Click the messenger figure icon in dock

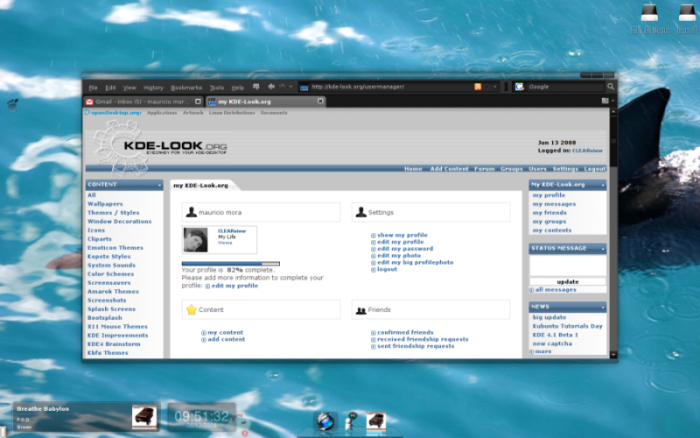[351, 421]
